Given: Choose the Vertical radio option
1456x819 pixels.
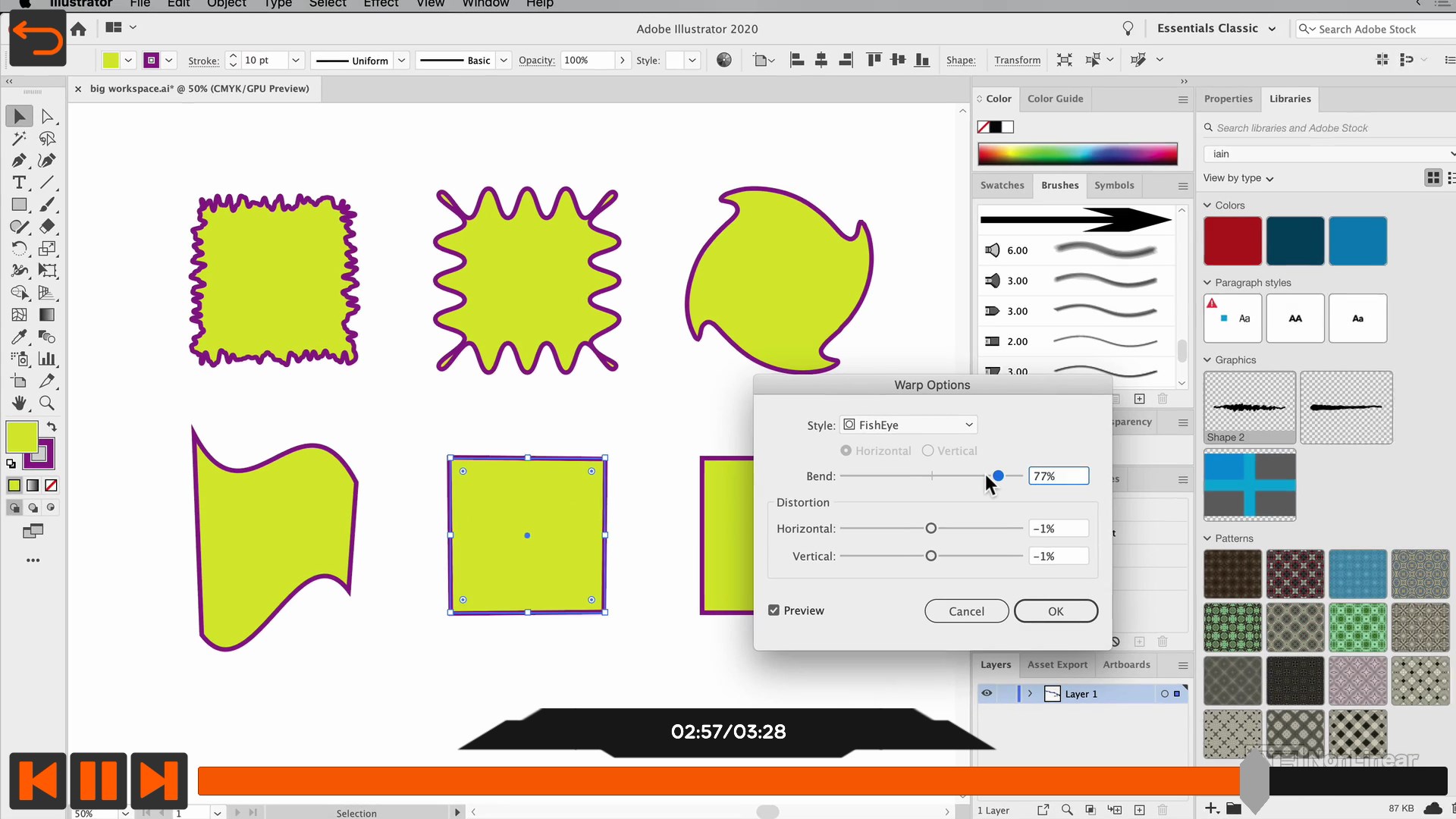Looking at the screenshot, I should 927,450.
